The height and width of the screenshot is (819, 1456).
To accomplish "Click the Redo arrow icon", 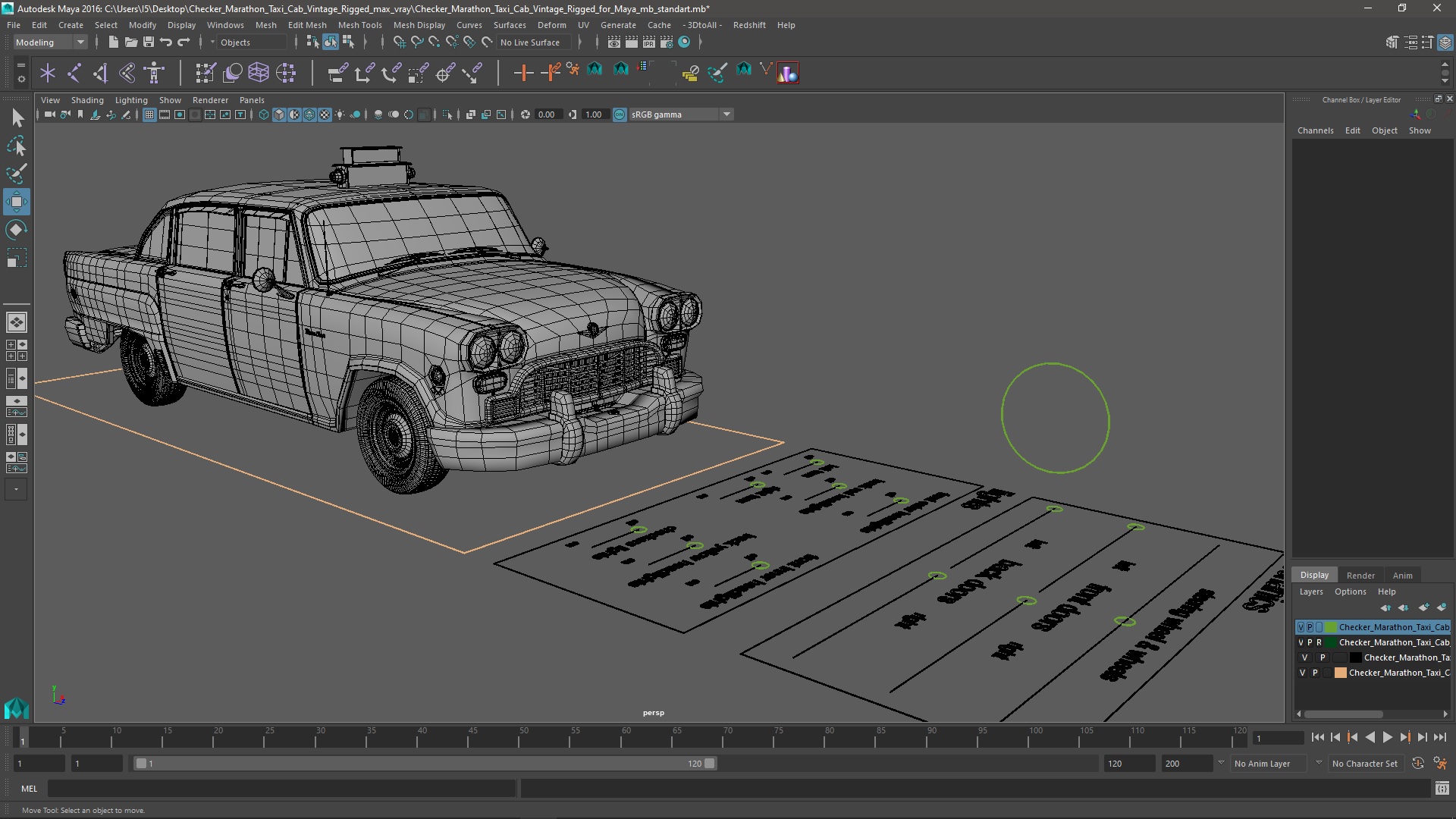I will 184,42.
